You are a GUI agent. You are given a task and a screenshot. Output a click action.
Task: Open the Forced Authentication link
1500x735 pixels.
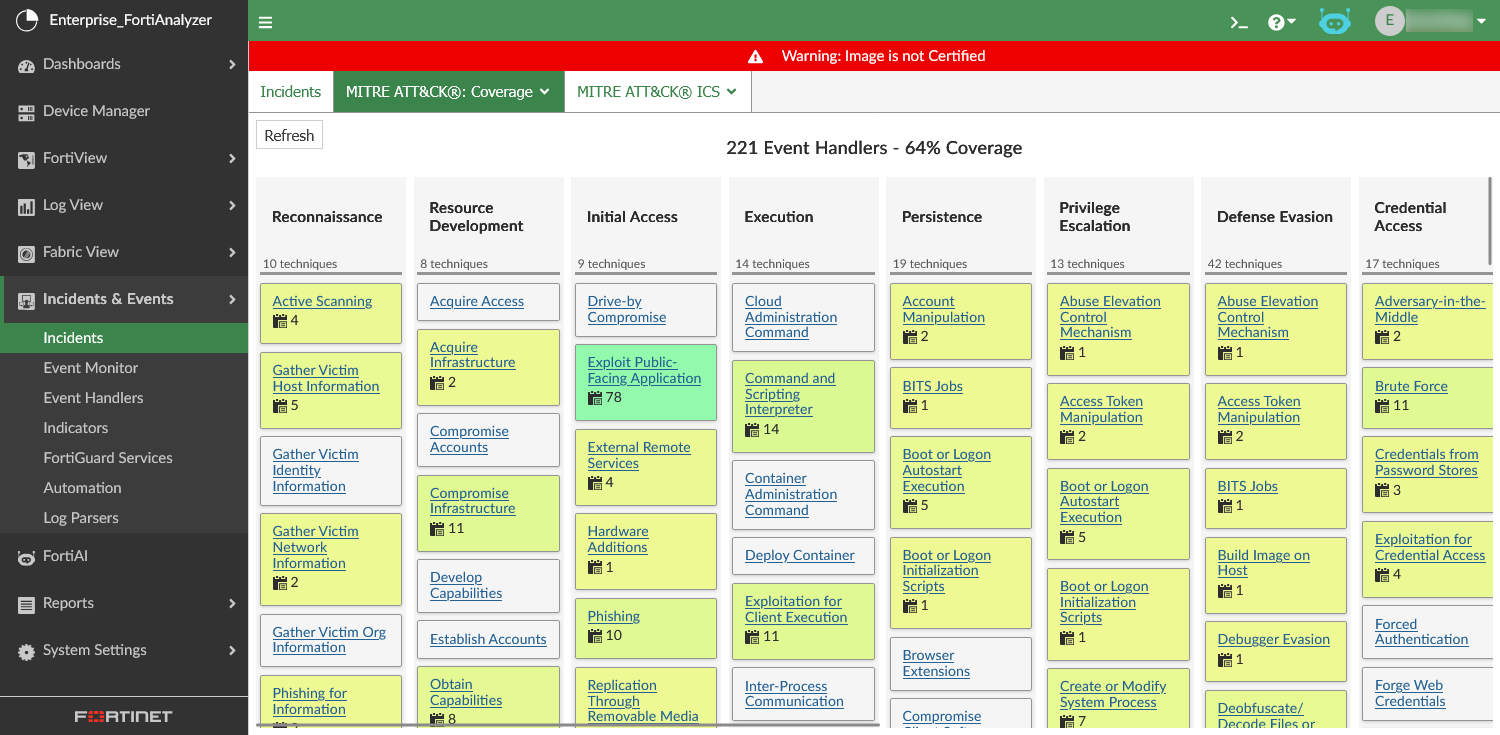coord(1422,631)
